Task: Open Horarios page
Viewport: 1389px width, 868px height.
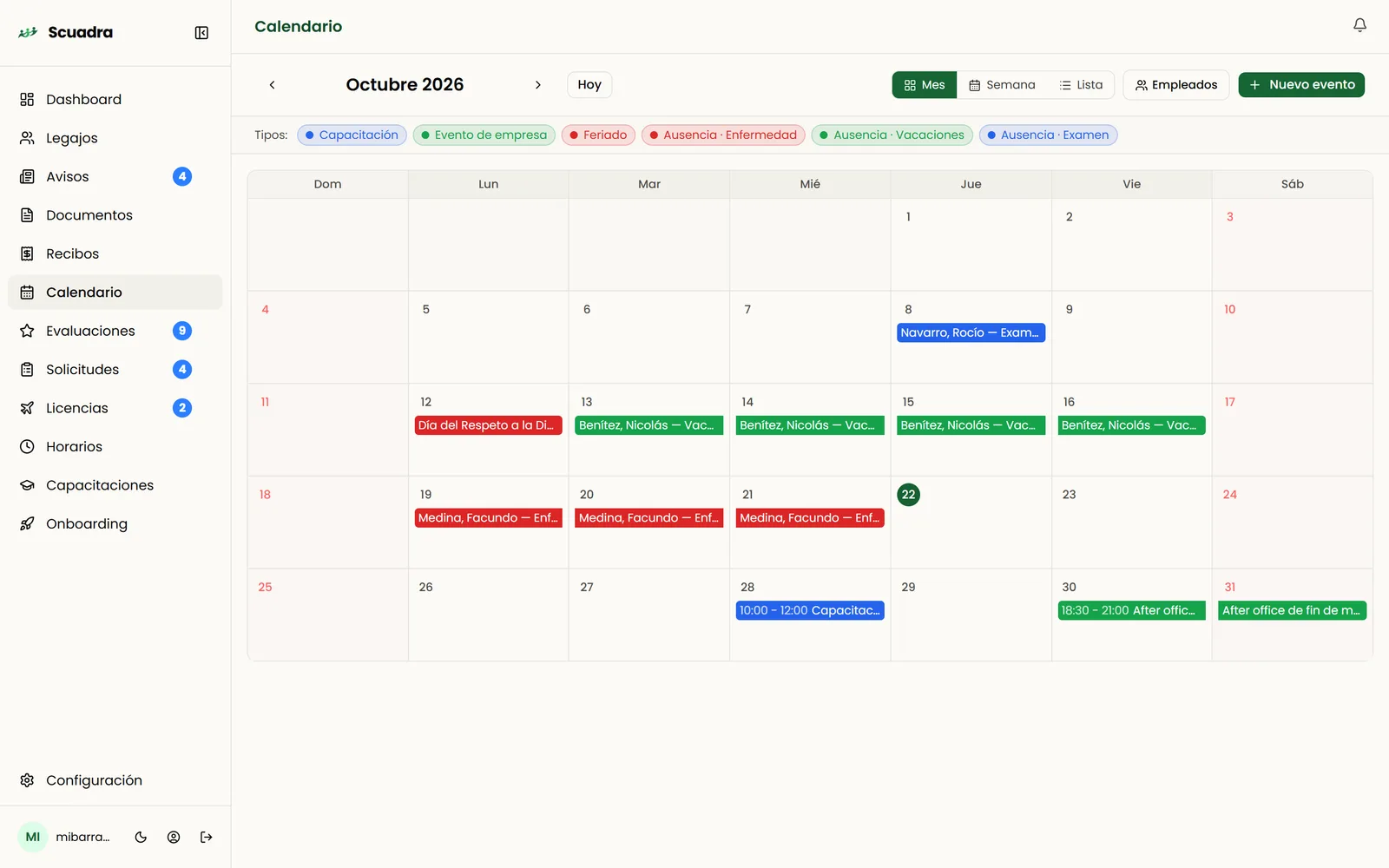Action: coord(115,447)
